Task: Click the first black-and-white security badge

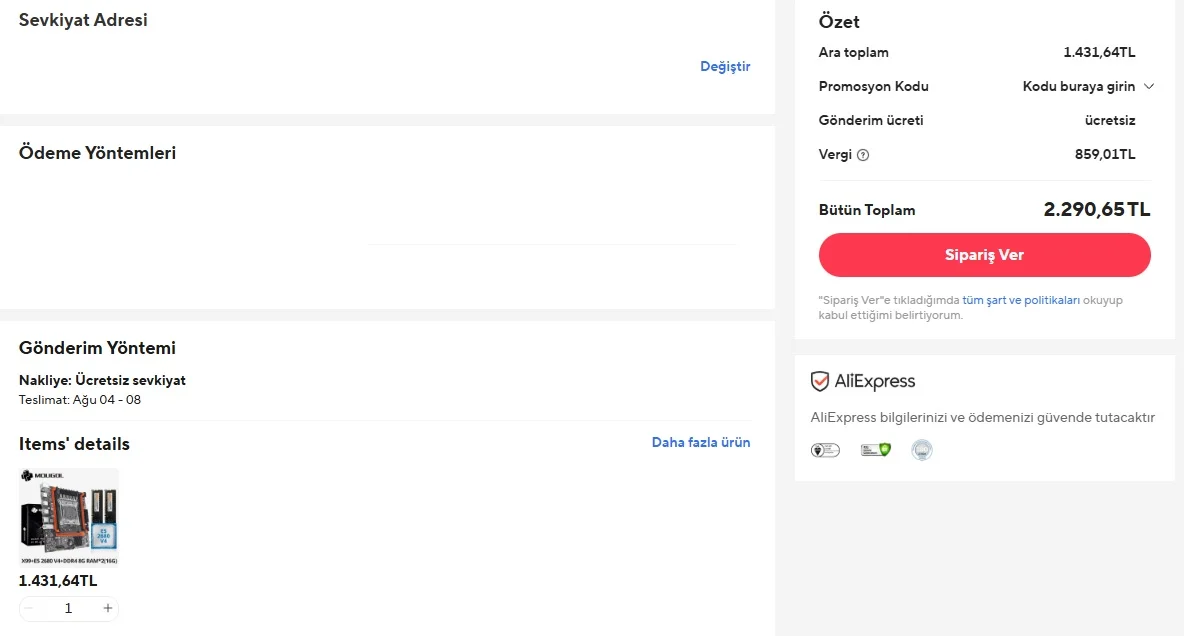Action: tap(825, 451)
